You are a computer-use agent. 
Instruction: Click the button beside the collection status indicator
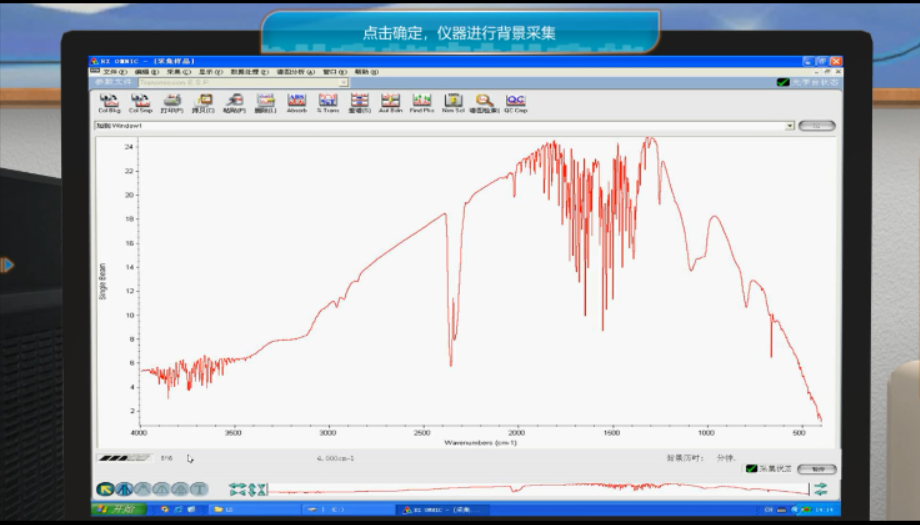816,468
